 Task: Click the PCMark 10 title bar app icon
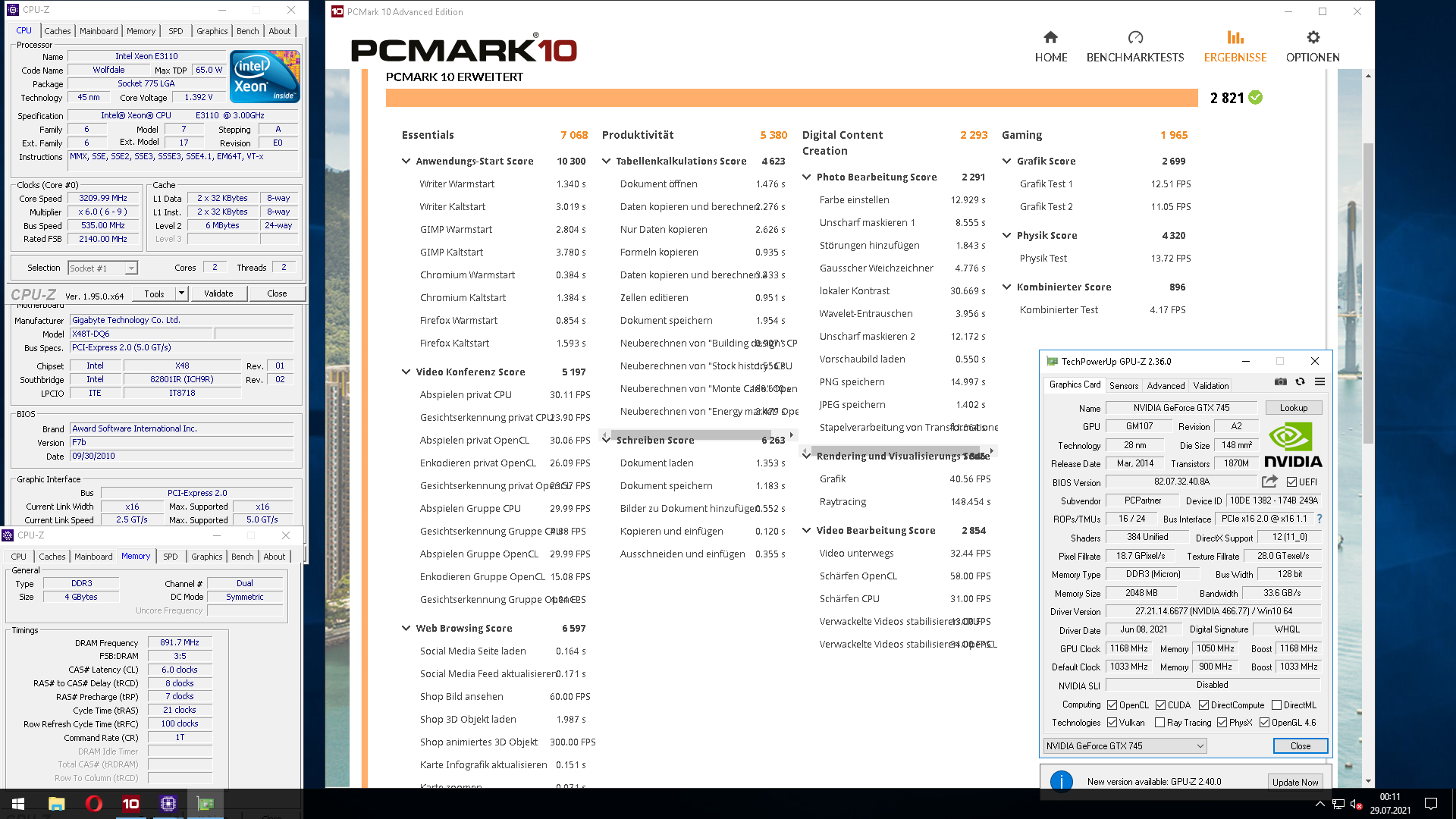(x=337, y=11)
